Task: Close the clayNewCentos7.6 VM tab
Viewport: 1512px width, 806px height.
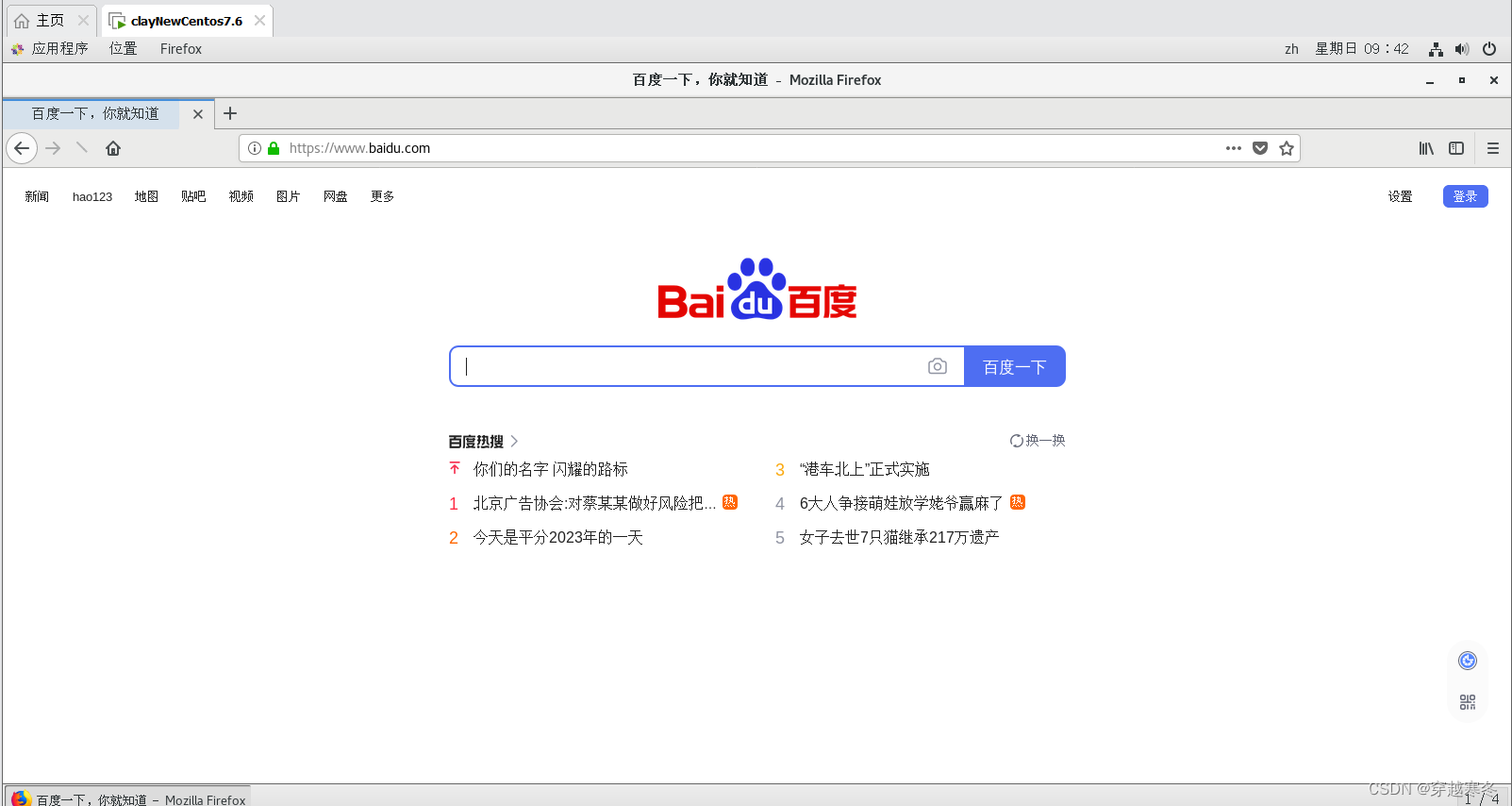Action: coord(259,20)
